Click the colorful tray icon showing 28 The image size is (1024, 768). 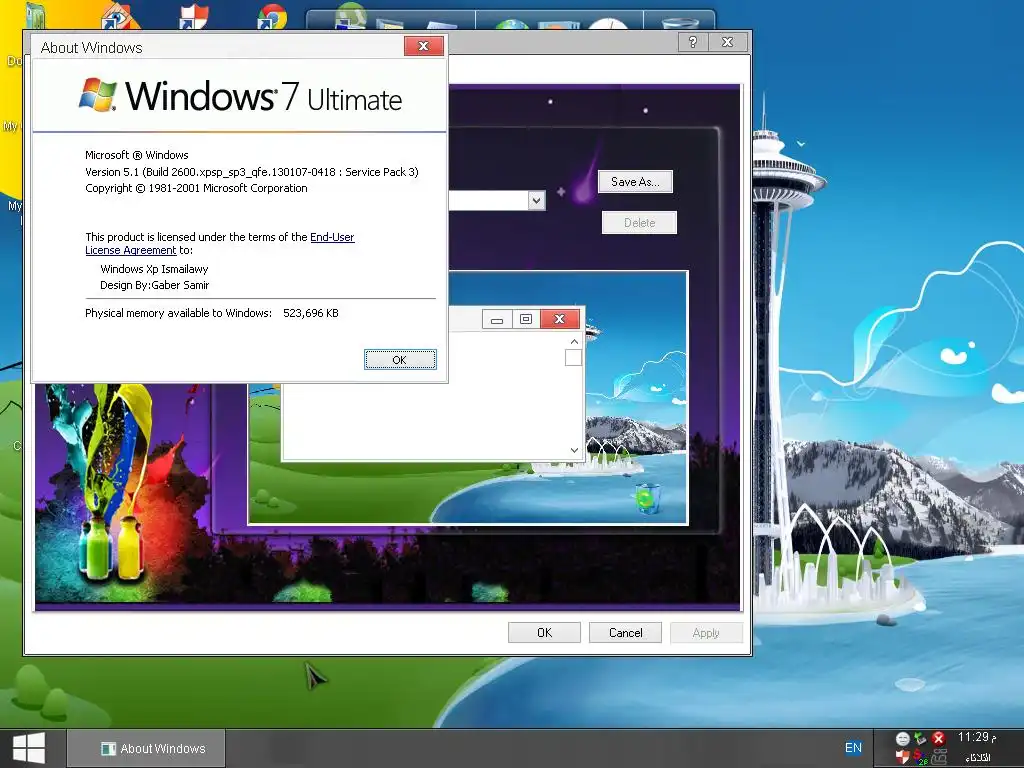pos(920,757)
